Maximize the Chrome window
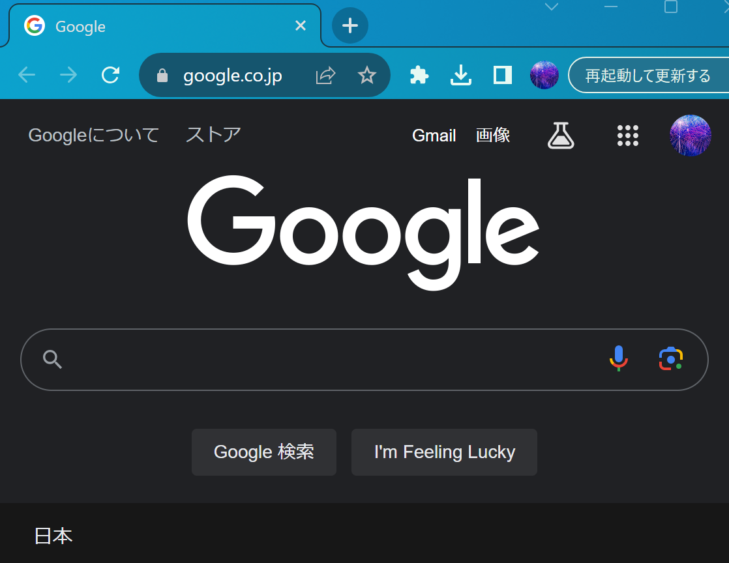Viewport: 729px width, 563px height. pyautogui.click(x=670, y=7)
